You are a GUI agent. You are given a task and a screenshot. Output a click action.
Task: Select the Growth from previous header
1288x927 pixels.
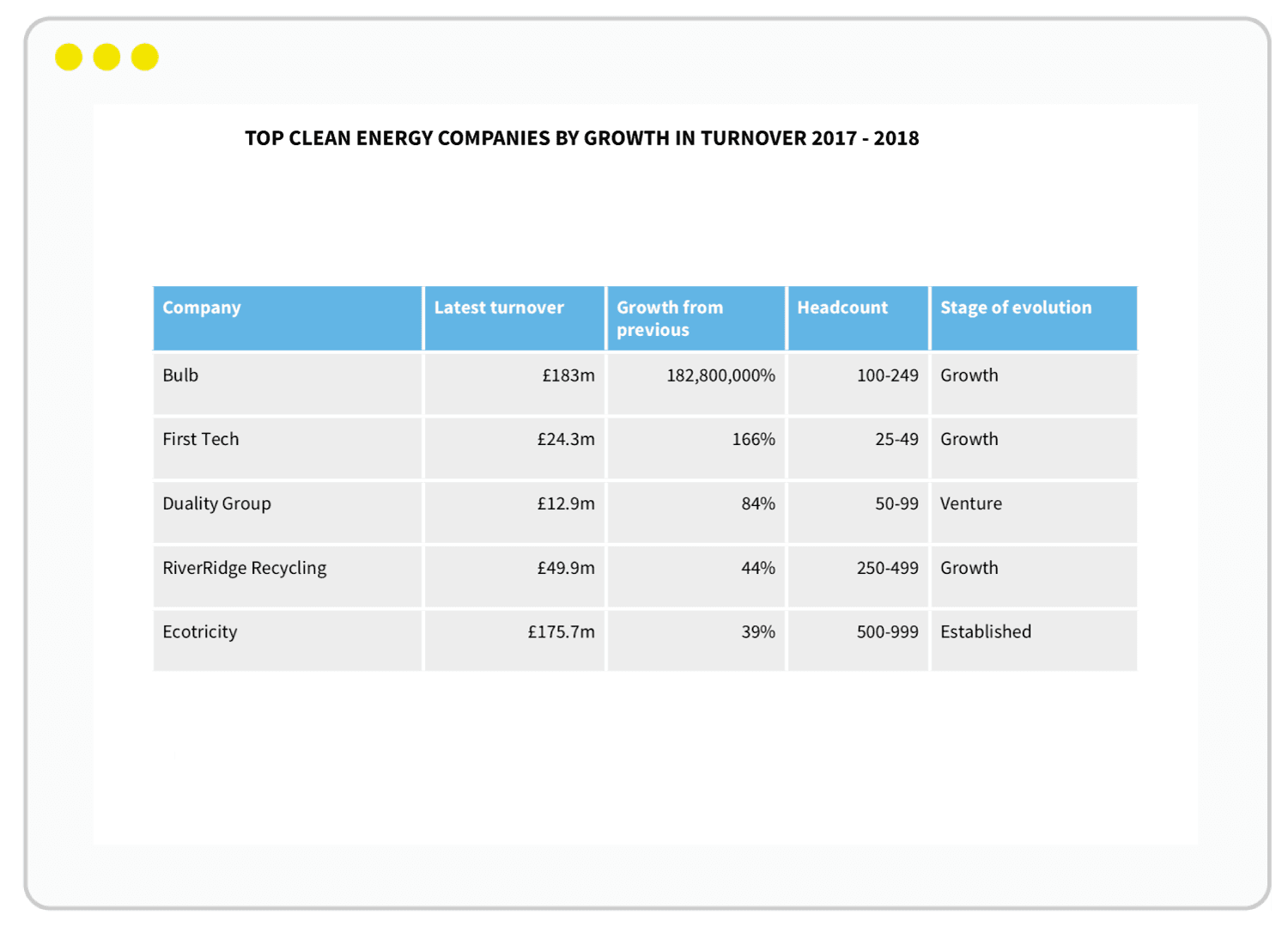click(696, 318)
